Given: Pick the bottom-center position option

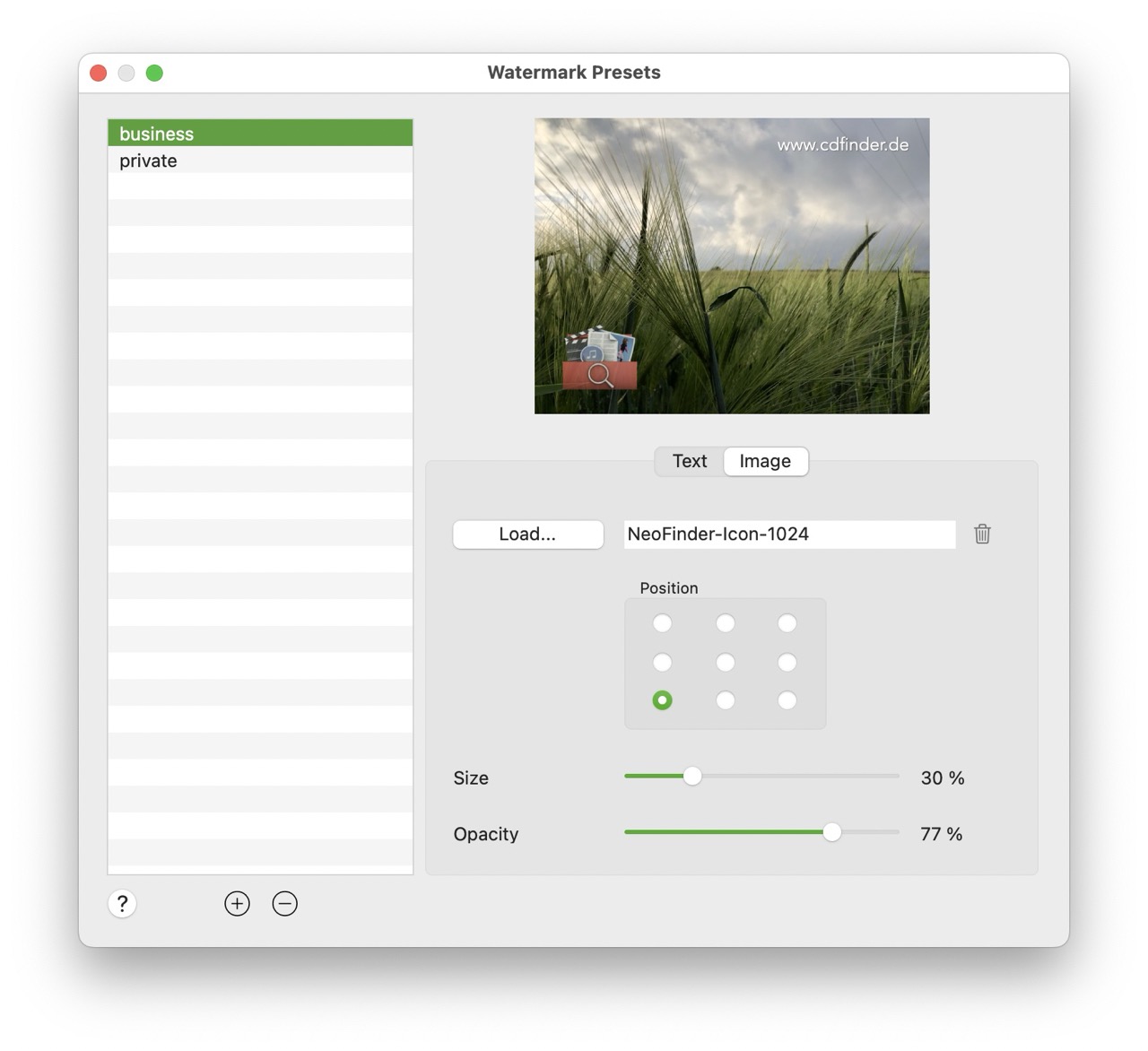Looking at the screenshot, I should (725, 700).
